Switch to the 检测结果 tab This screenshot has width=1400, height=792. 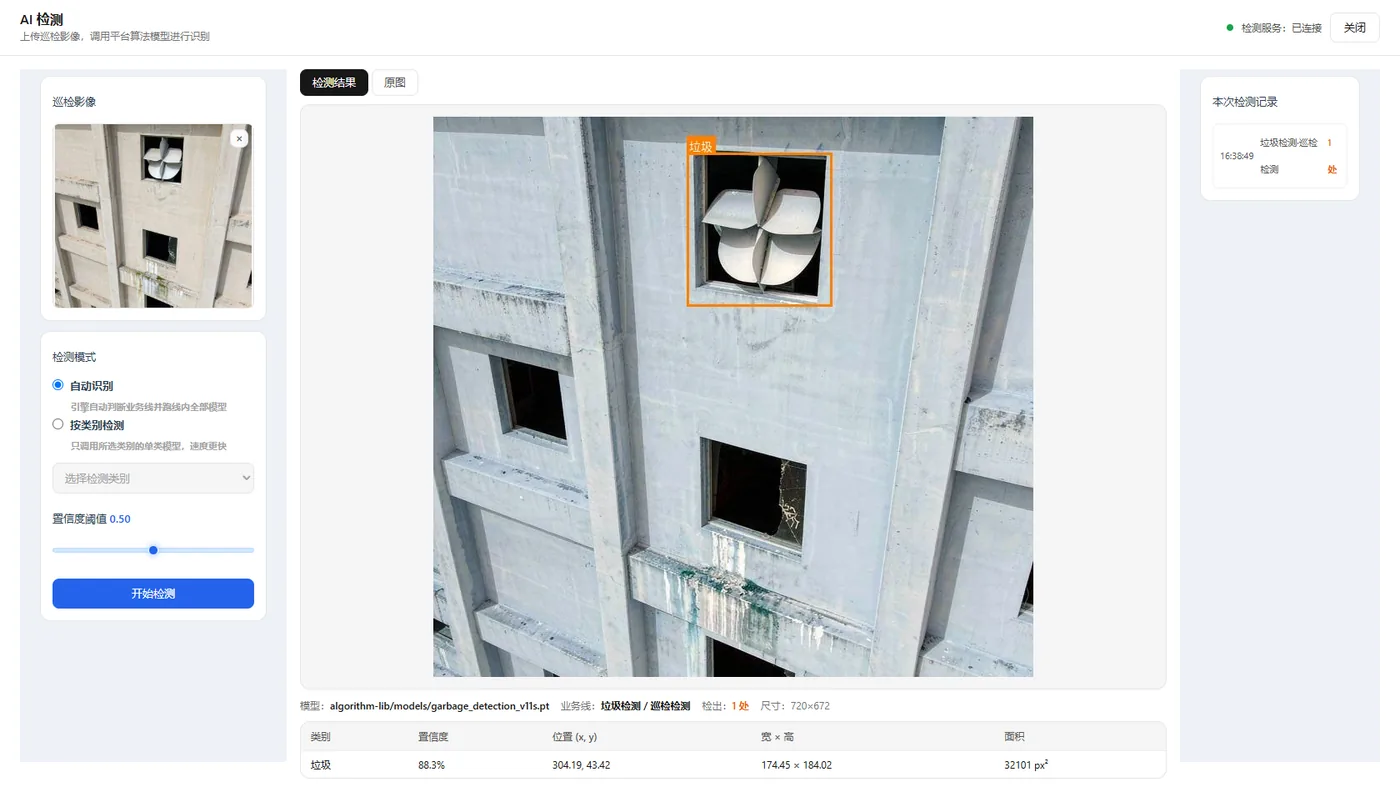(334, 83)
